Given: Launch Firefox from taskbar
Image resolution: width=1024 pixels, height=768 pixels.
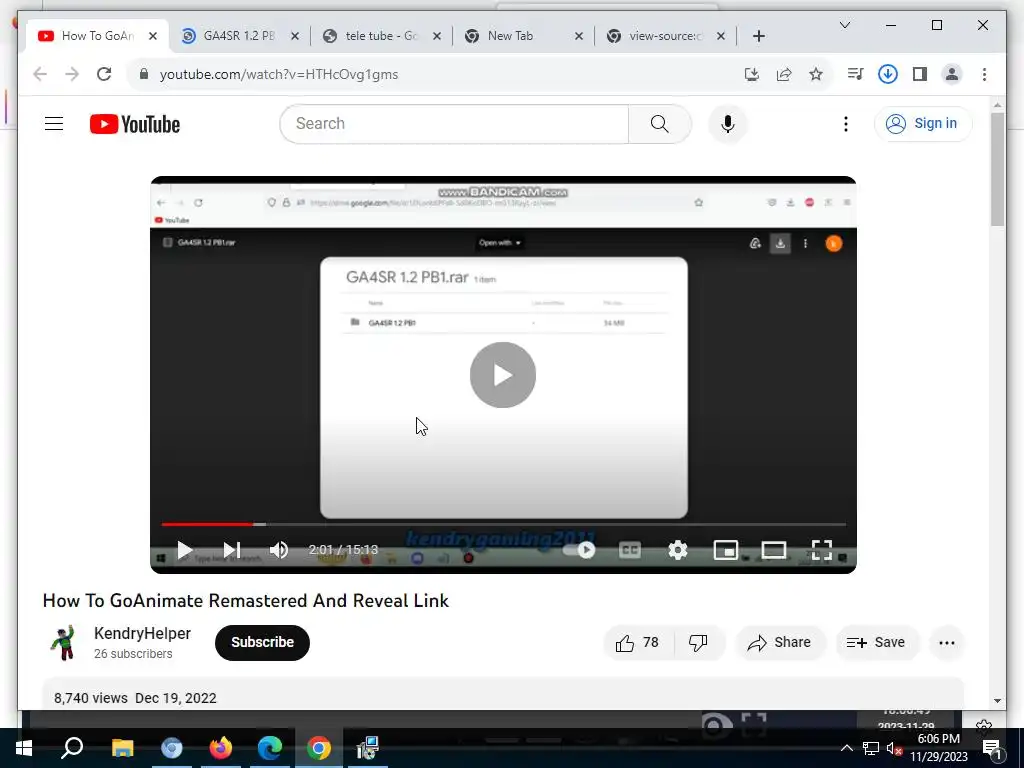Looking at the screenshot, I should pos(221,748).
